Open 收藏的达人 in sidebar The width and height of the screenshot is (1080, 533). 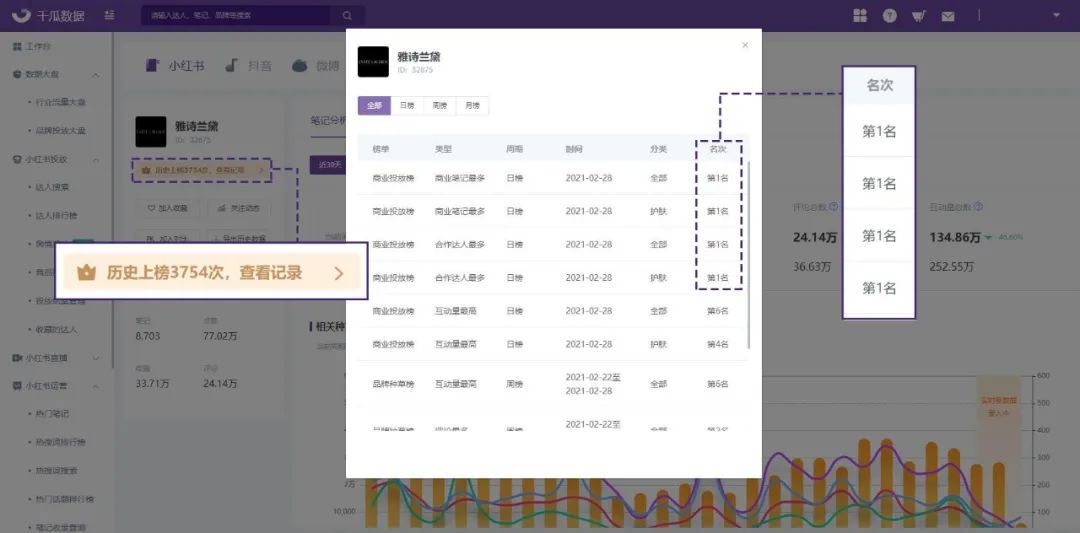point(56,329)
